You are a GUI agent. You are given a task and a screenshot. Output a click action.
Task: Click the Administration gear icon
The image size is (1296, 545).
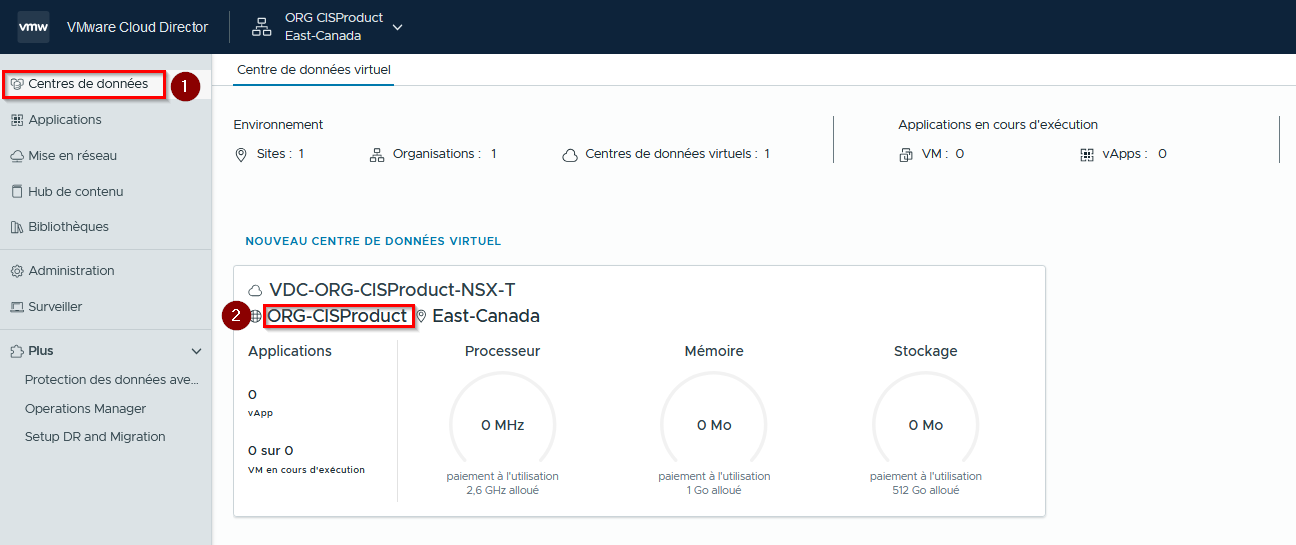pos(17,271)
